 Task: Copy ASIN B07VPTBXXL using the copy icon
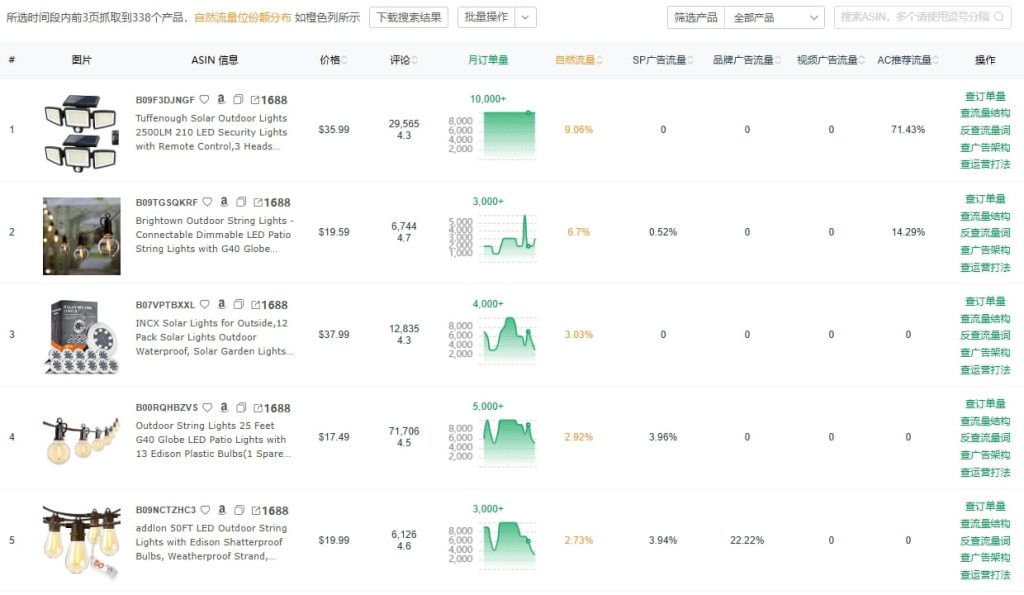pyautogui.click(x=238, y=304)
